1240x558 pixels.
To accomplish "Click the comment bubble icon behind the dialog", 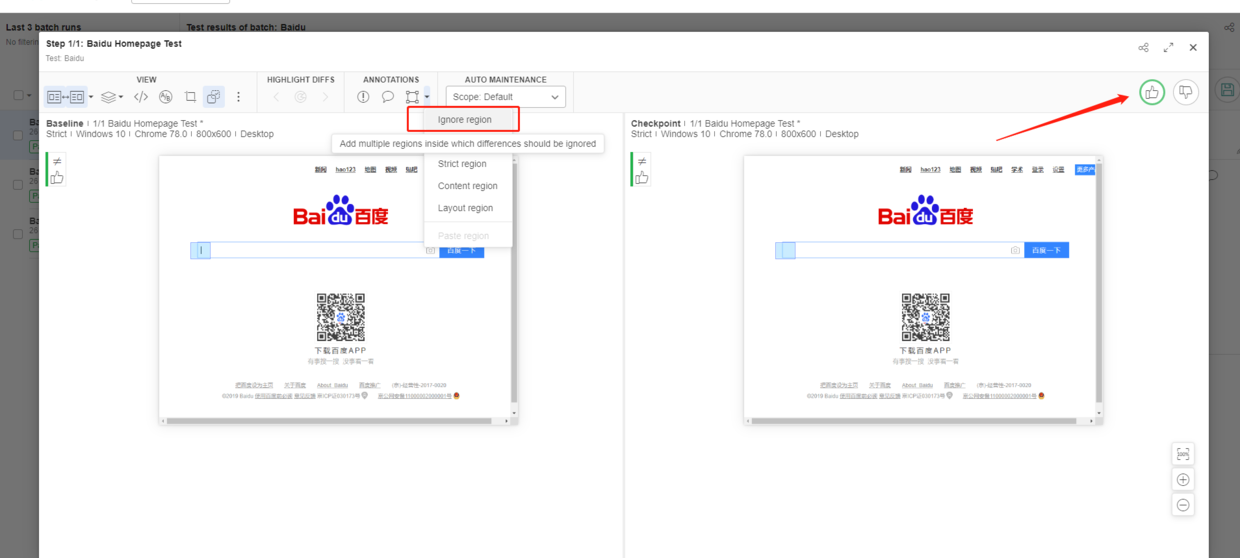I will [1213, 176].
